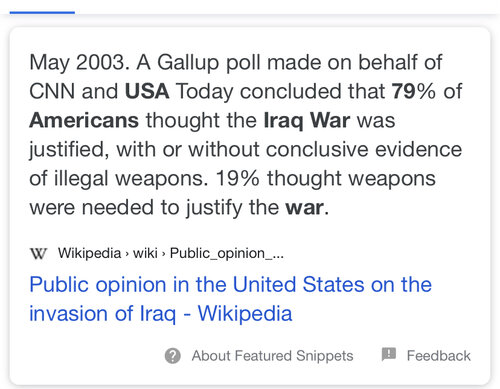Click the 'Gallup poll' phrase
Screen dimensions: 500x389
[x=207, y=62]
